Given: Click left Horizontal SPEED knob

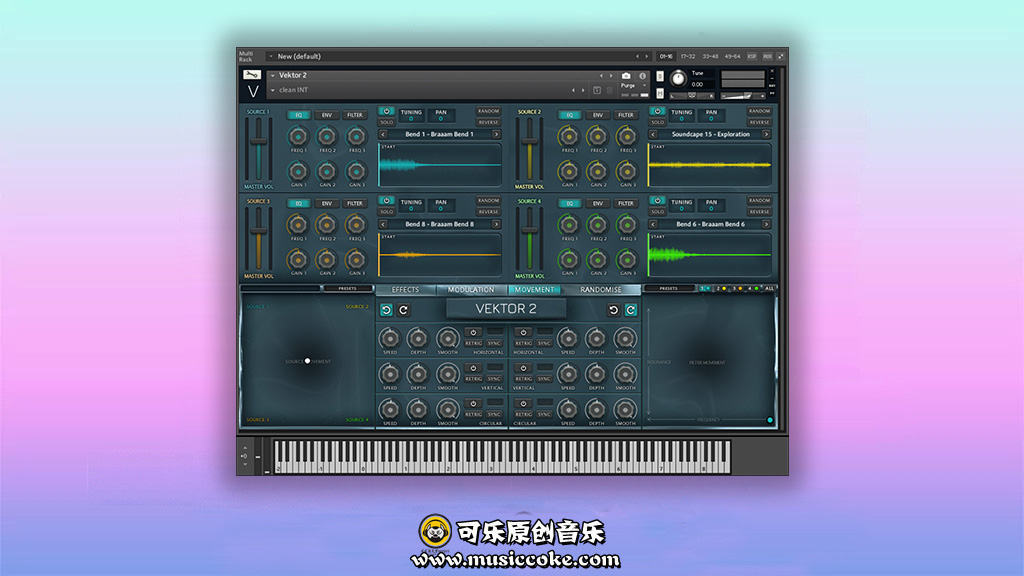Looking at the screenshot, I should [x=390, y=338].
